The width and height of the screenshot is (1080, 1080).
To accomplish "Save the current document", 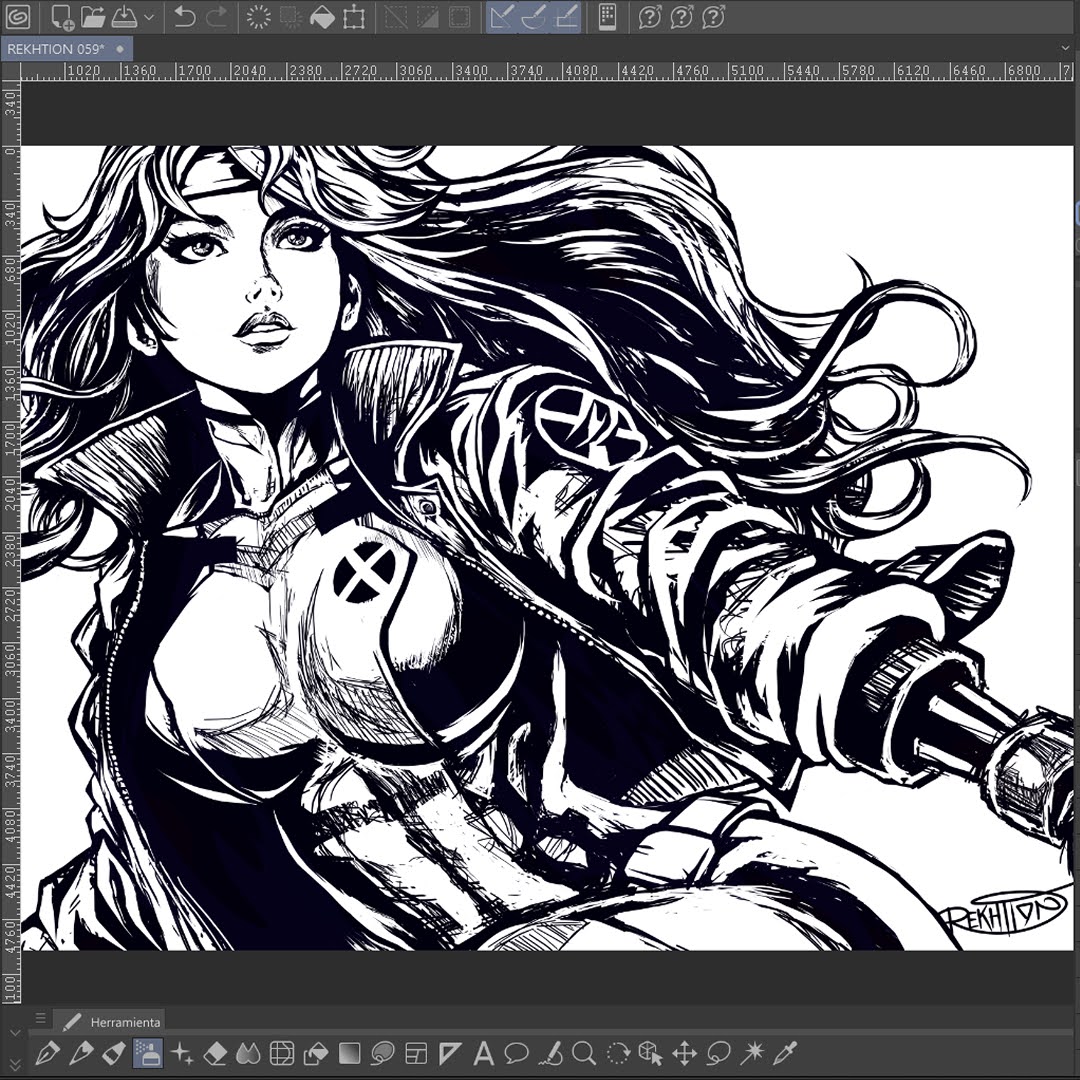I will point(124,17).
